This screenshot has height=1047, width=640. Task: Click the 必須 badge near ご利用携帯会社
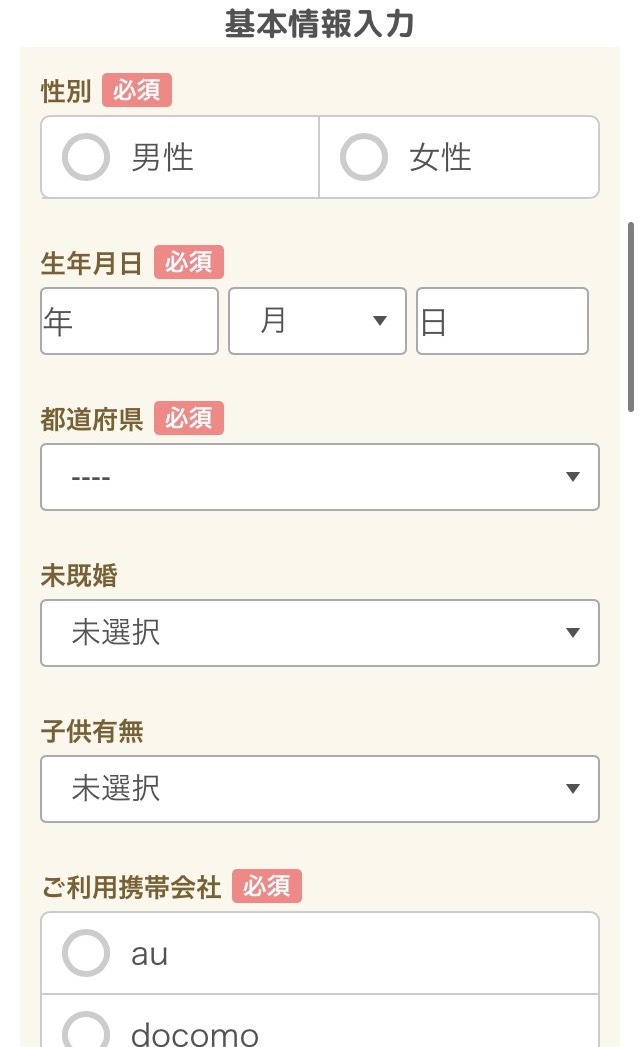[265, 885]
